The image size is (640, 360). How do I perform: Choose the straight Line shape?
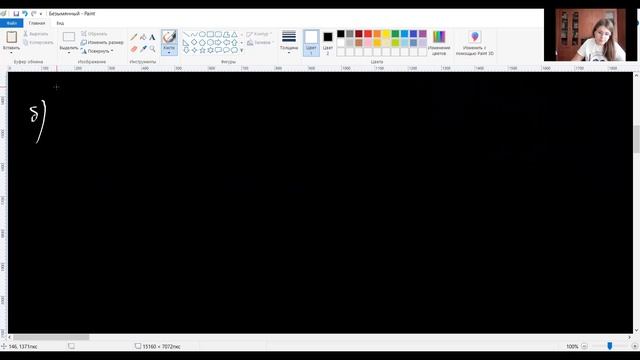[186, 34]
